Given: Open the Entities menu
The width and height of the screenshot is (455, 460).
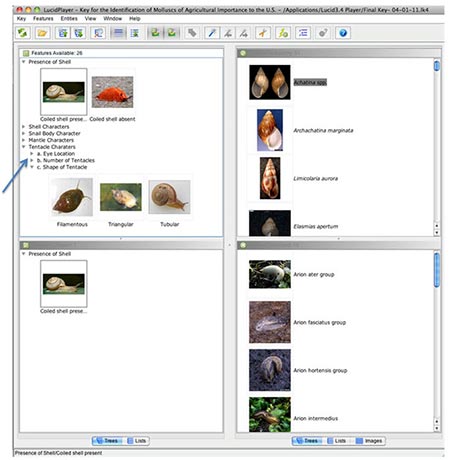Looking at the screenshot, I should point(69,19).
